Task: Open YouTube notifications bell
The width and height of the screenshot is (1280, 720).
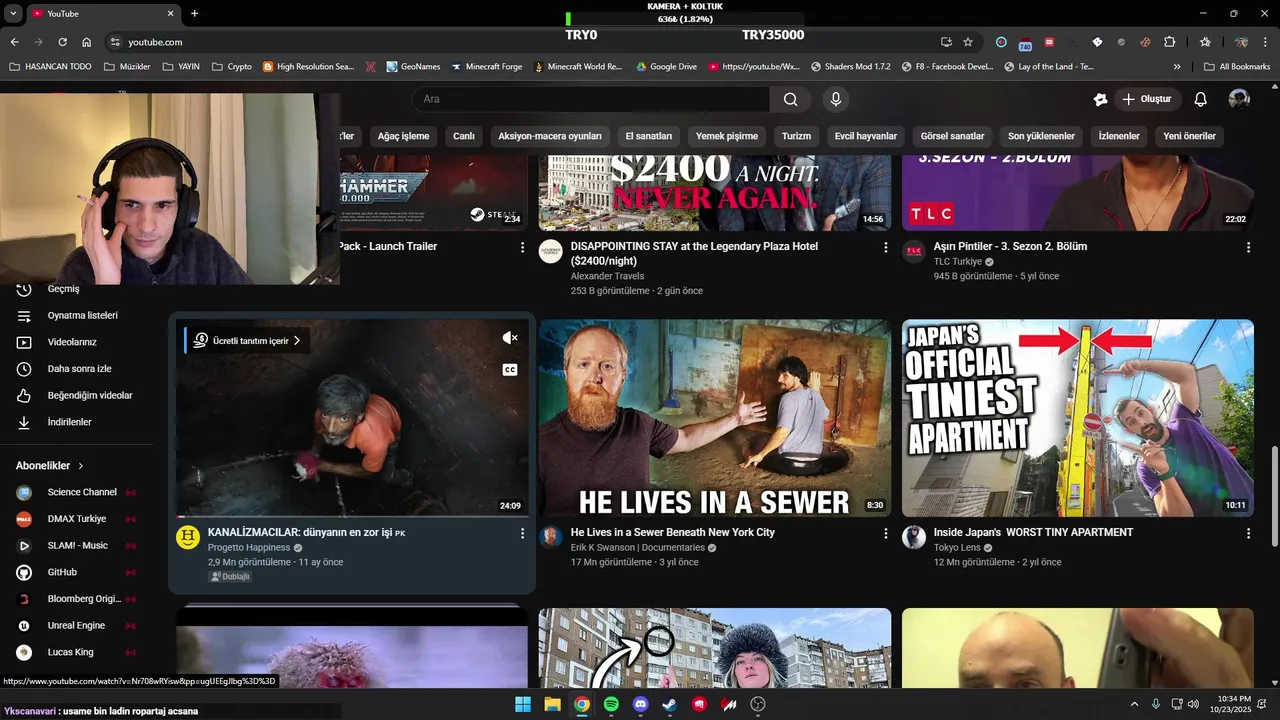Action: pos(1201,99)
